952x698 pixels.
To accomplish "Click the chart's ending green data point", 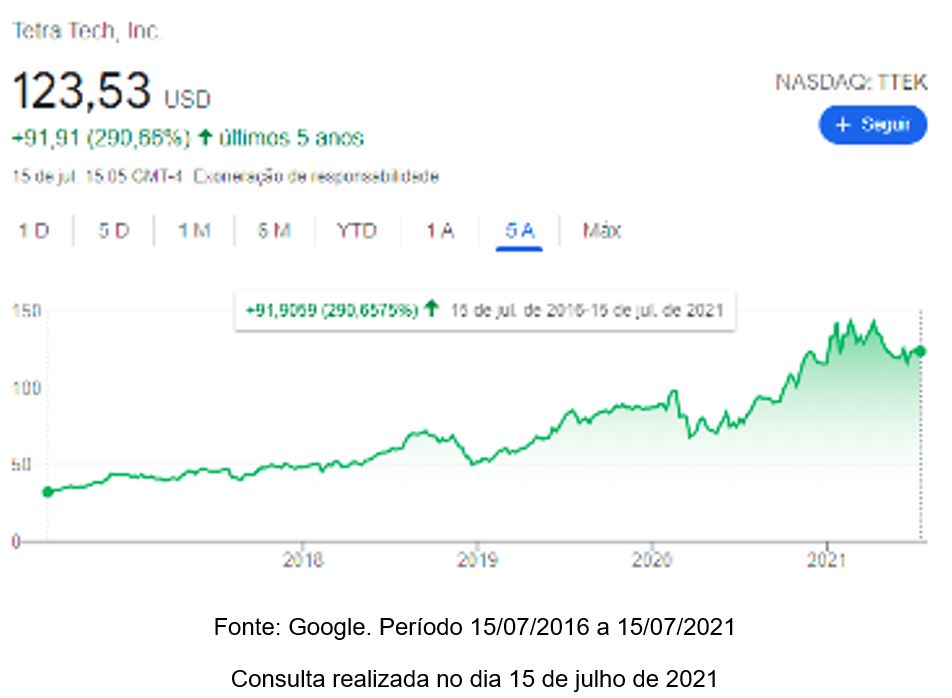I will [920, 351].
